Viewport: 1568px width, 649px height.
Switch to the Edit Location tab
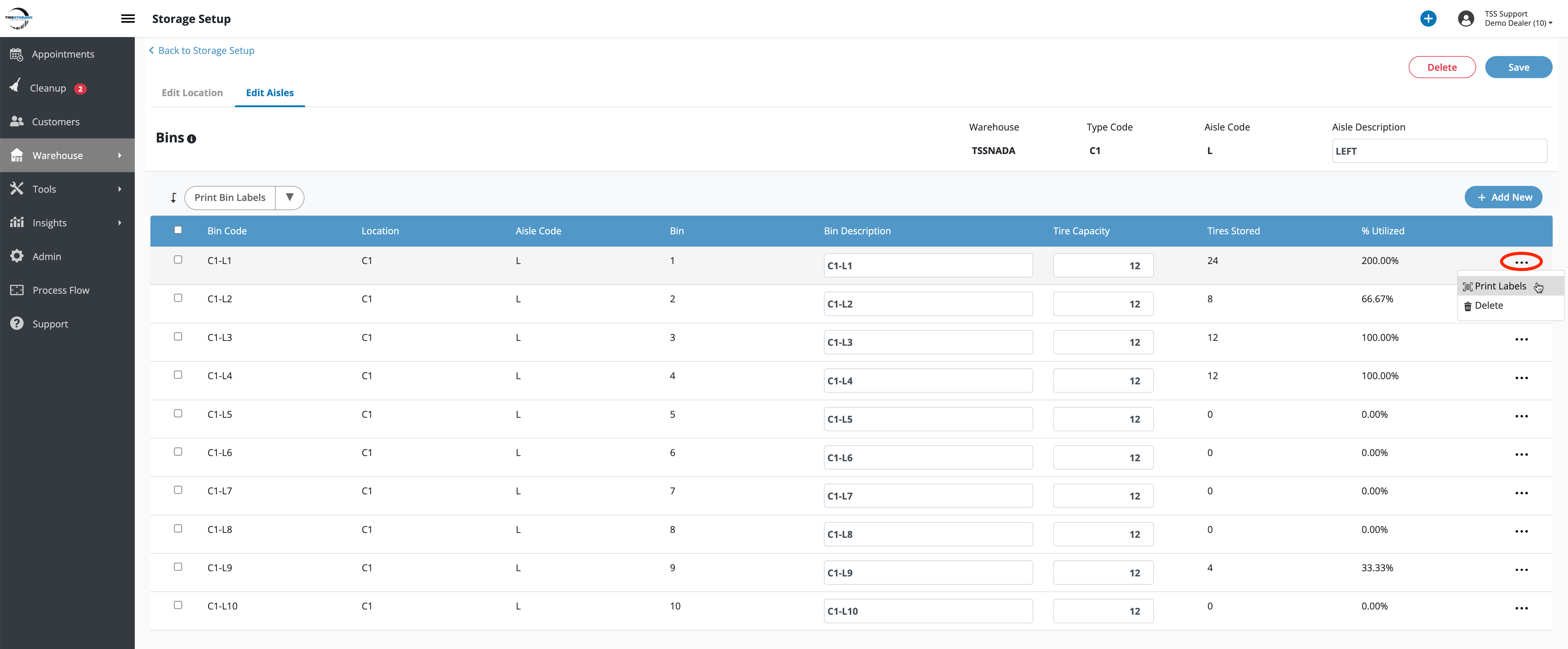coord(192,92)
